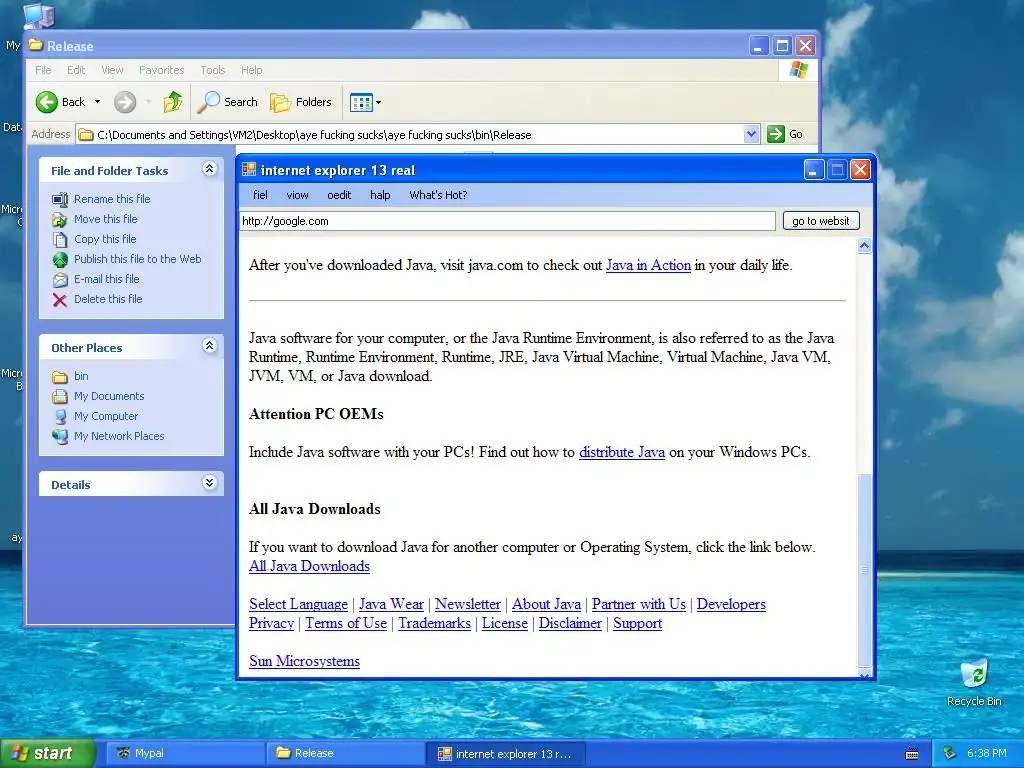
Task: Click the My Computer desktop icon
Action: [39, 16]
